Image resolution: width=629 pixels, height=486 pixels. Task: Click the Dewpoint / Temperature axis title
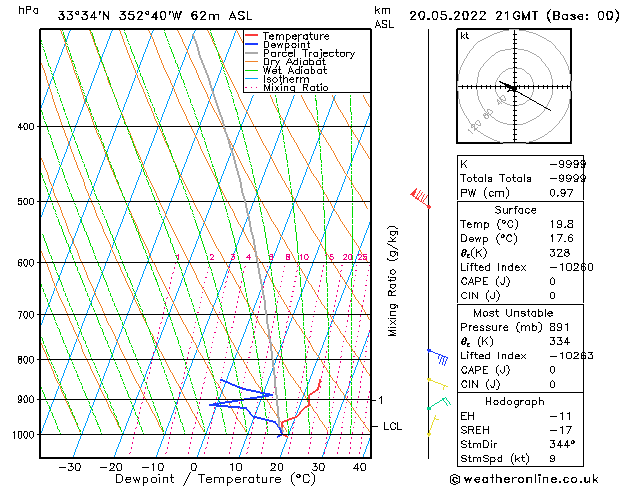(215, 479)
